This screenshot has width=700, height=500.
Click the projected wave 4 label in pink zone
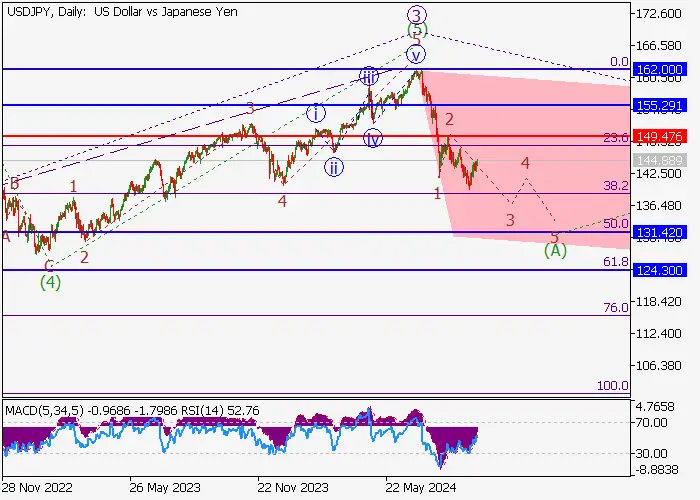525,163
